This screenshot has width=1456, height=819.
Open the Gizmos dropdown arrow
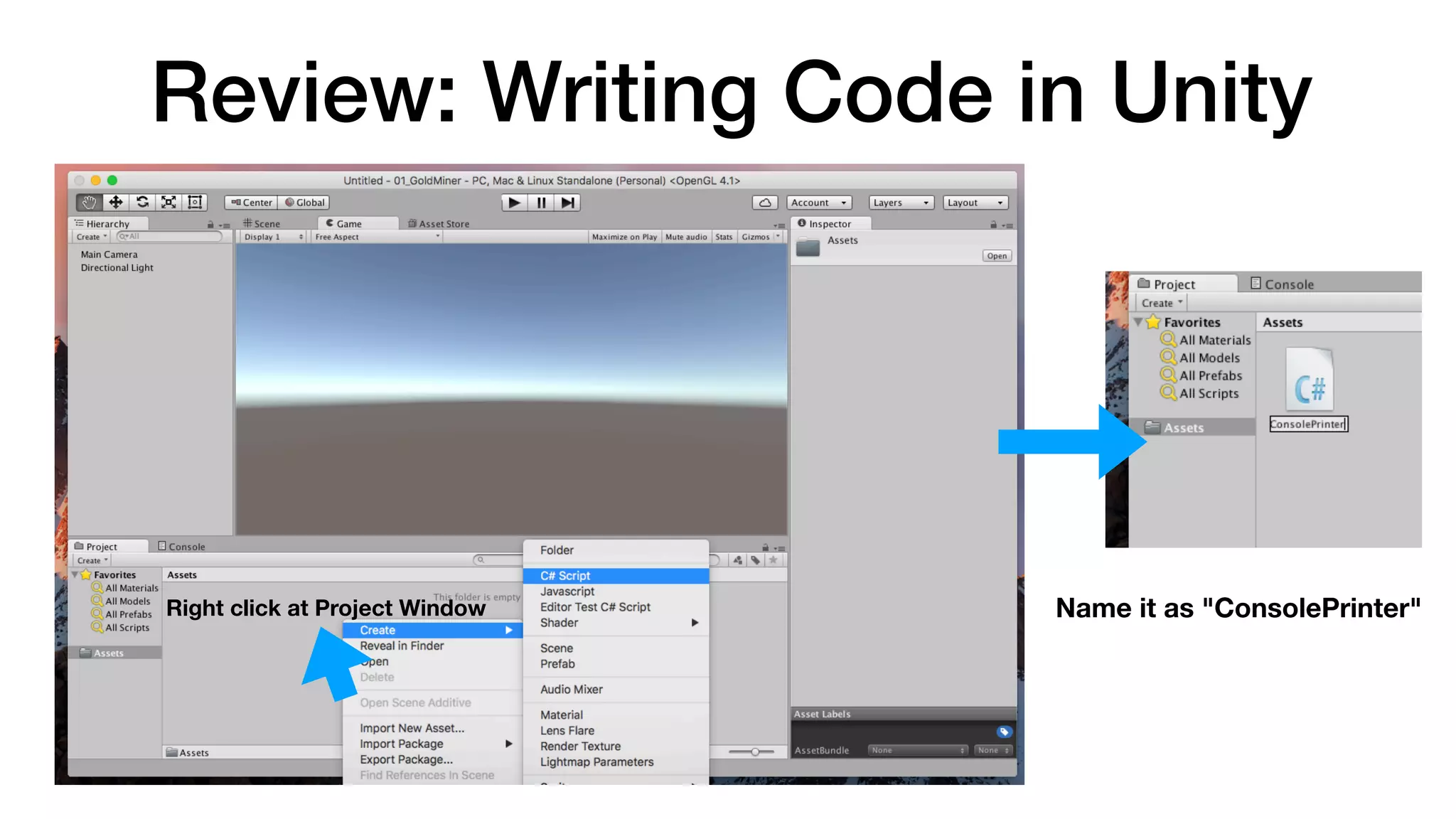pos(778,236)
